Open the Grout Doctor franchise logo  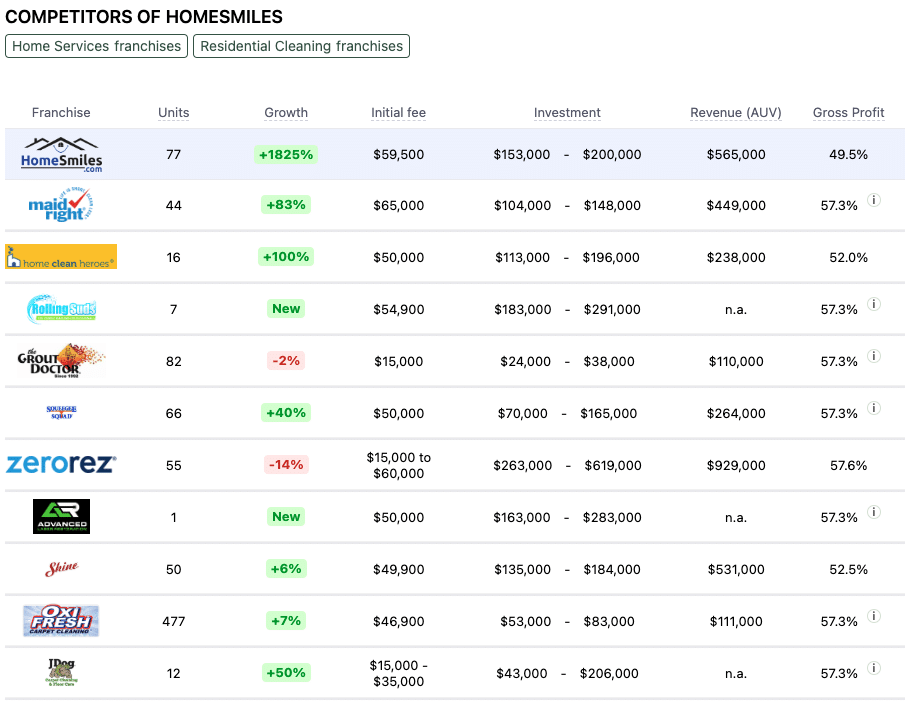point(61,361)
